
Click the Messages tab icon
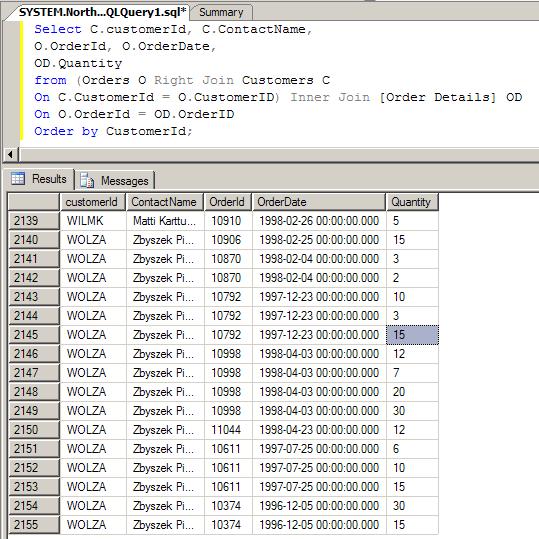[x=87, y=180]
